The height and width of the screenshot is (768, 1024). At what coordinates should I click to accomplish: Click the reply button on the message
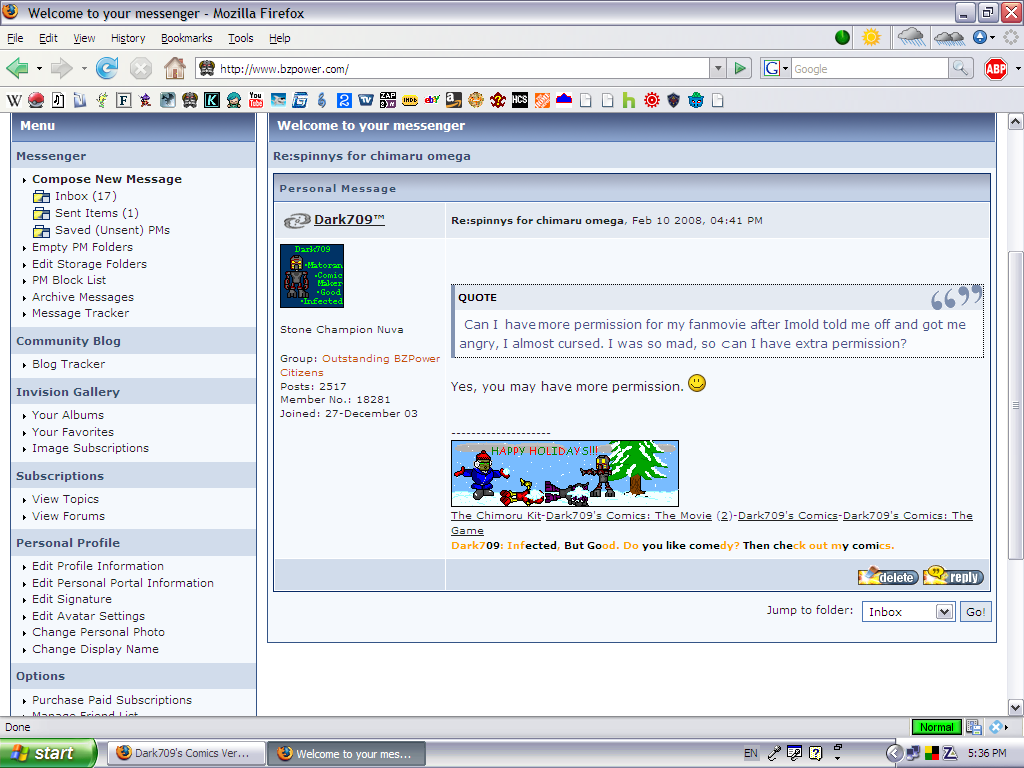952,576
